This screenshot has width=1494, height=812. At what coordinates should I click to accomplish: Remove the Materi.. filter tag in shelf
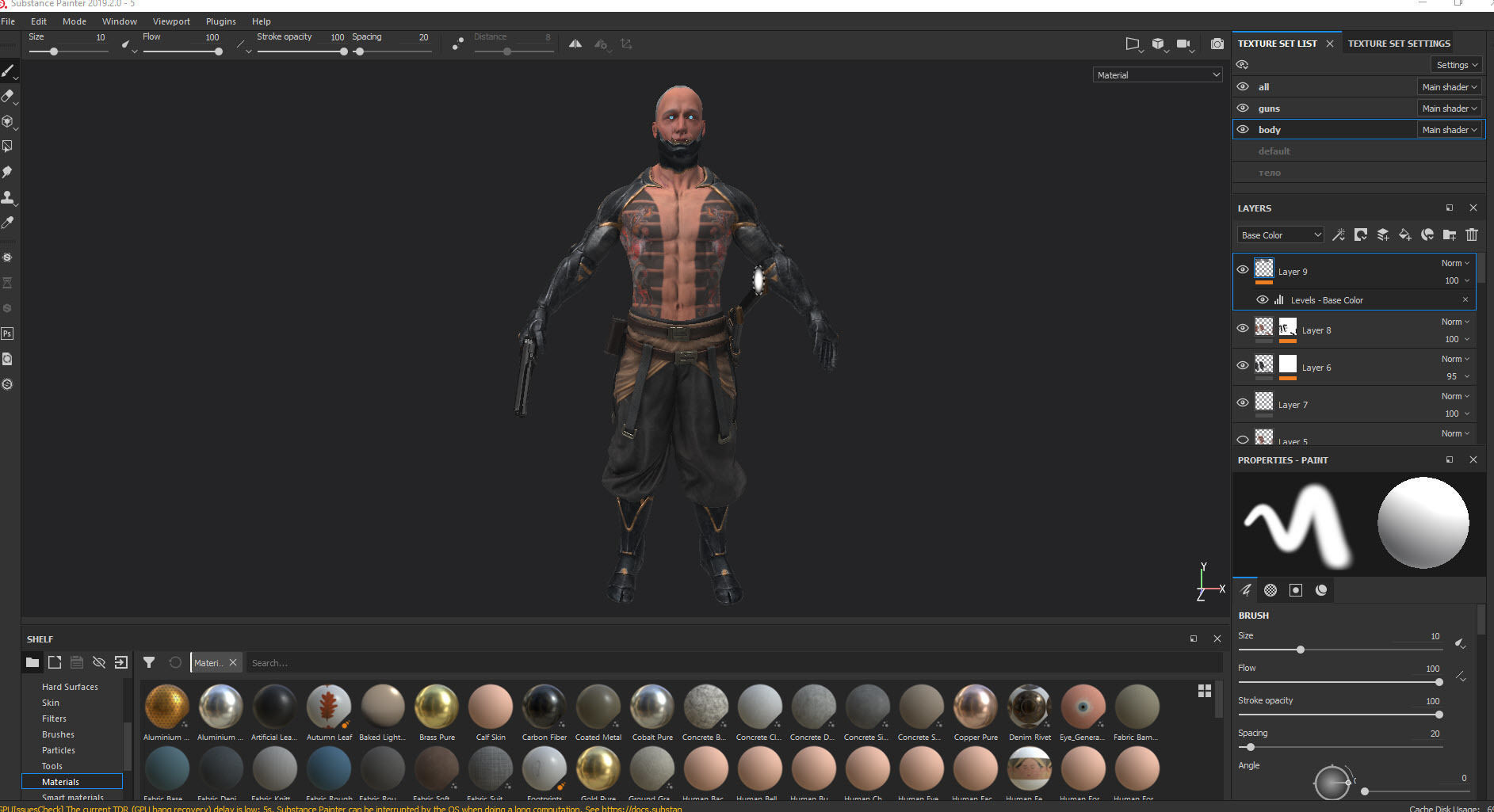233,662
